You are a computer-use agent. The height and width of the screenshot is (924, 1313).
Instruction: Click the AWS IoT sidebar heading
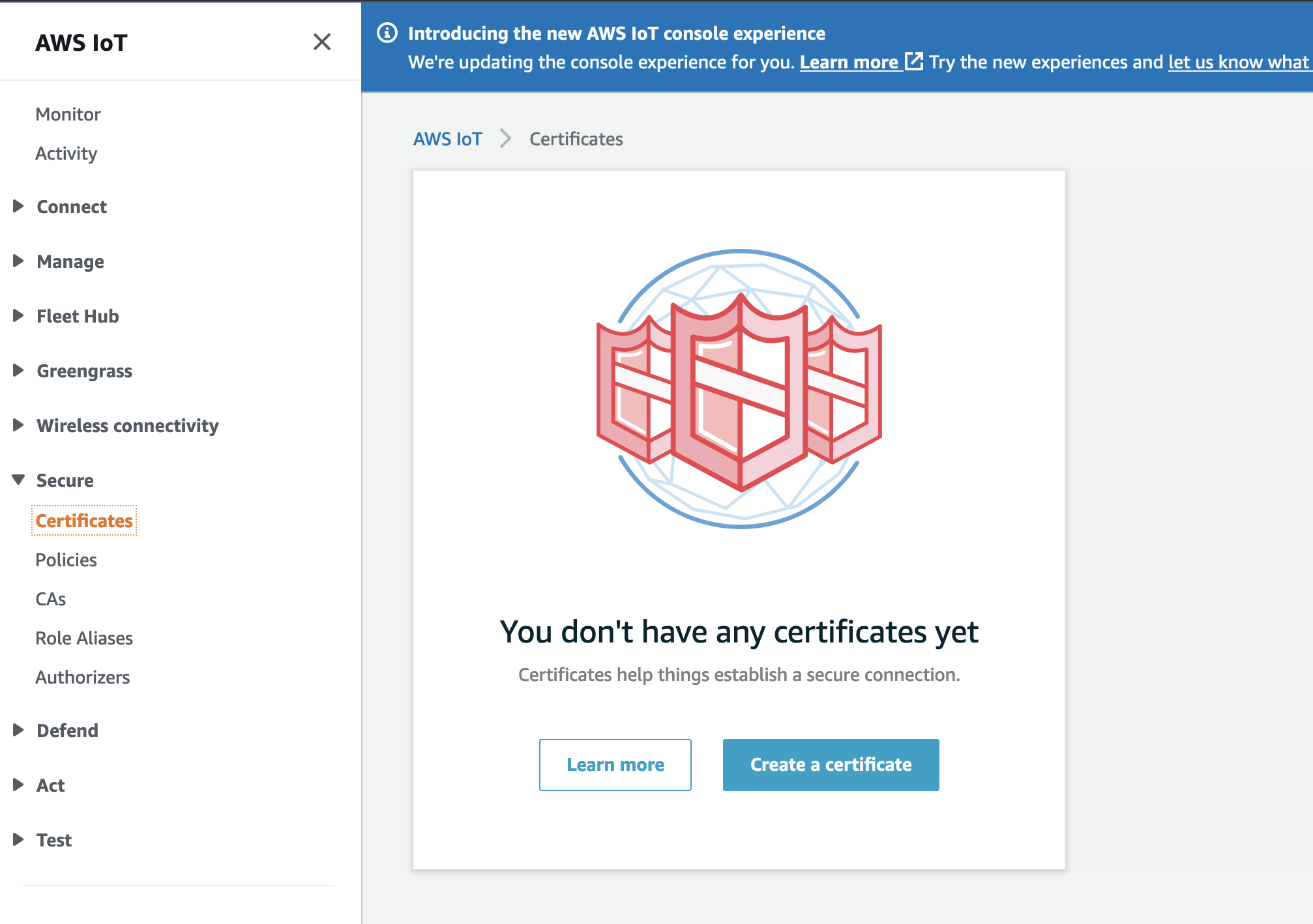coord(81,42)
